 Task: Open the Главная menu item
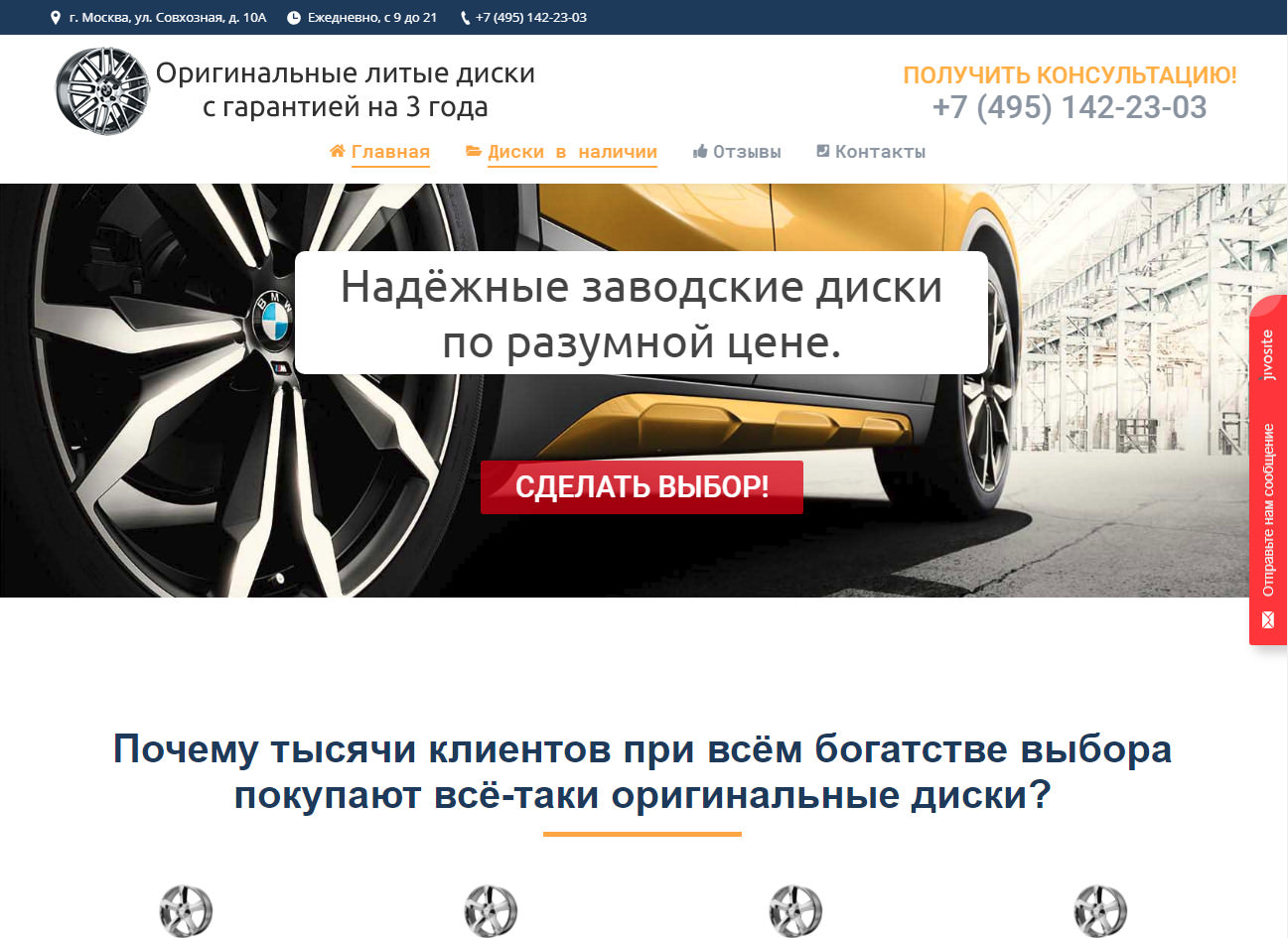[x=390, y=152]
